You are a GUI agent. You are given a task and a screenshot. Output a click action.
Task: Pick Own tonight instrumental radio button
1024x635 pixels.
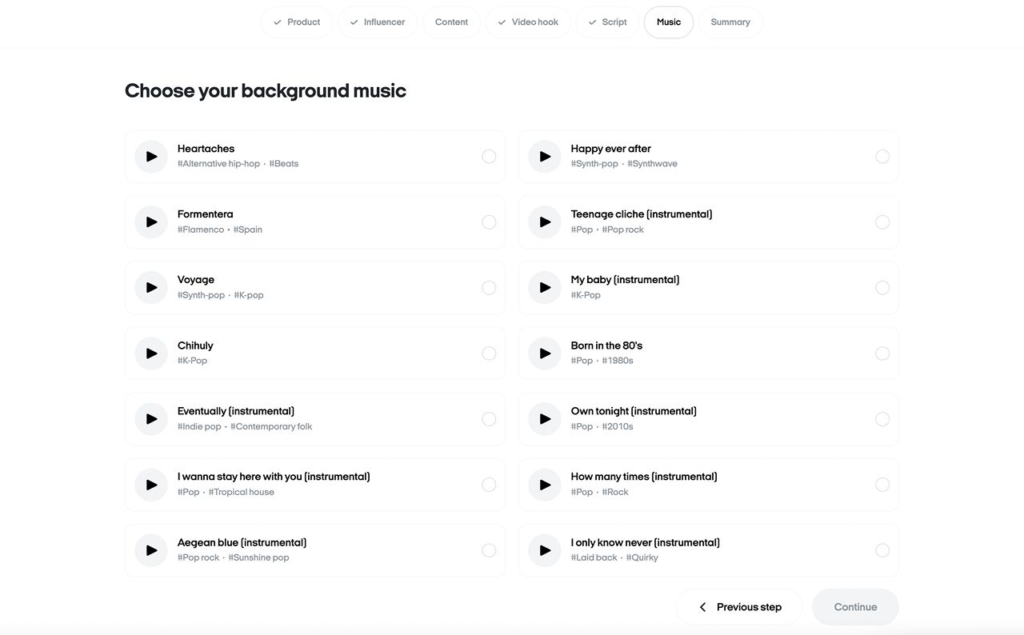(x=881, y=419)
